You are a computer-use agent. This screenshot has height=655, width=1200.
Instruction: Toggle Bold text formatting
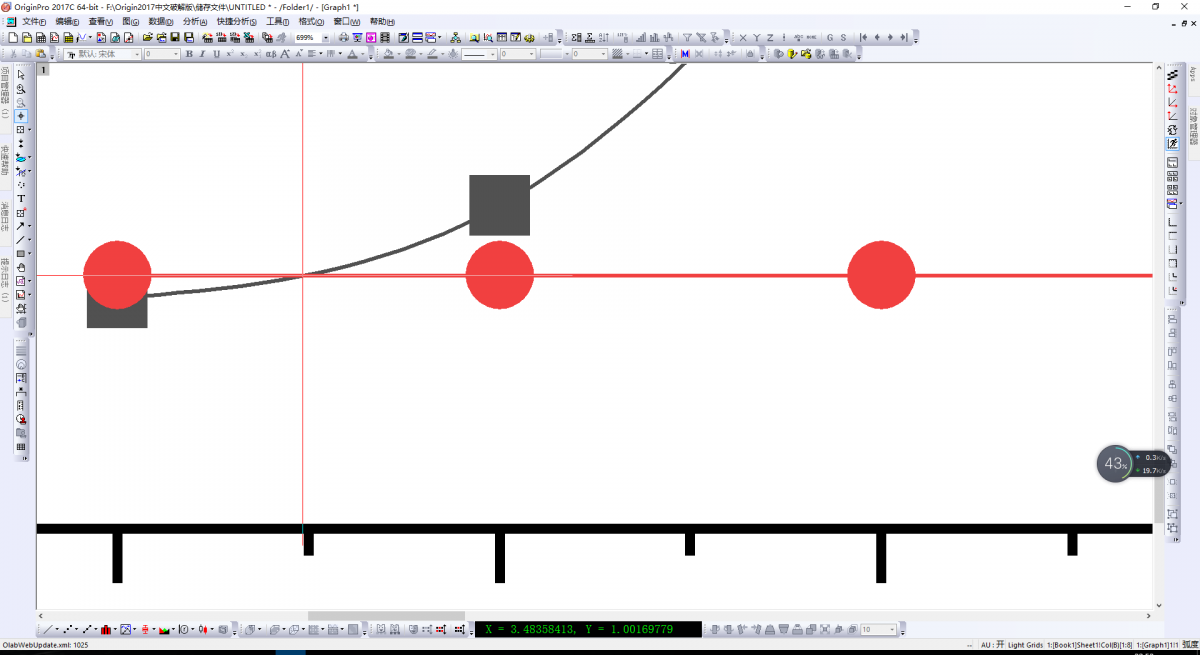[x=189, y=54]
